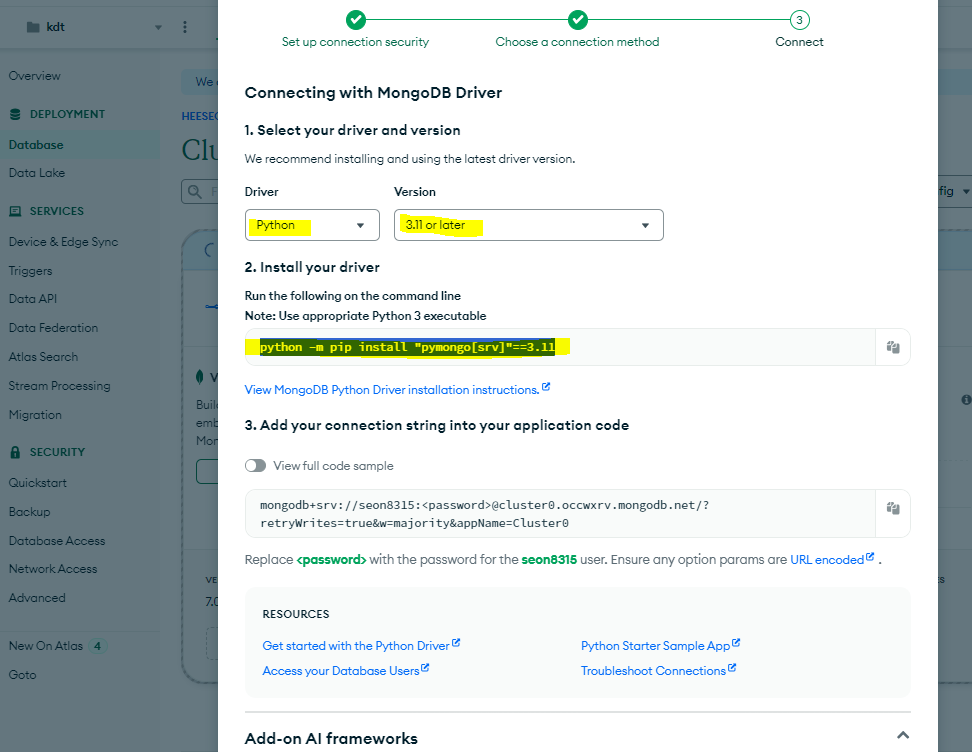Open Network Access in the sidebar
972x752 pixels.
coord(53,569)
